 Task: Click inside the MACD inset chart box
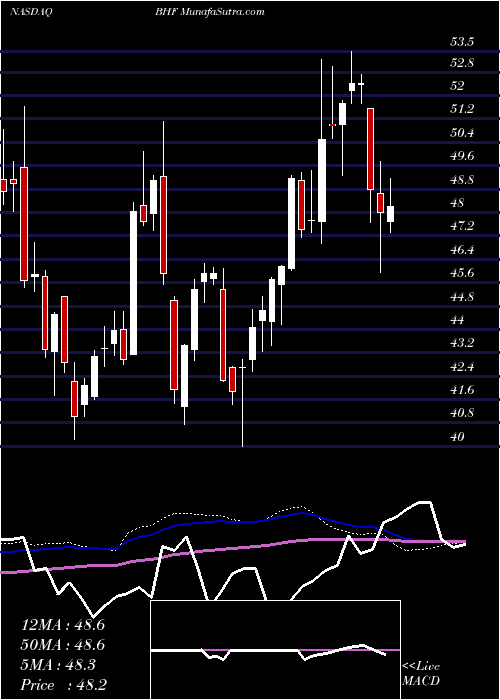pos(275,650)
